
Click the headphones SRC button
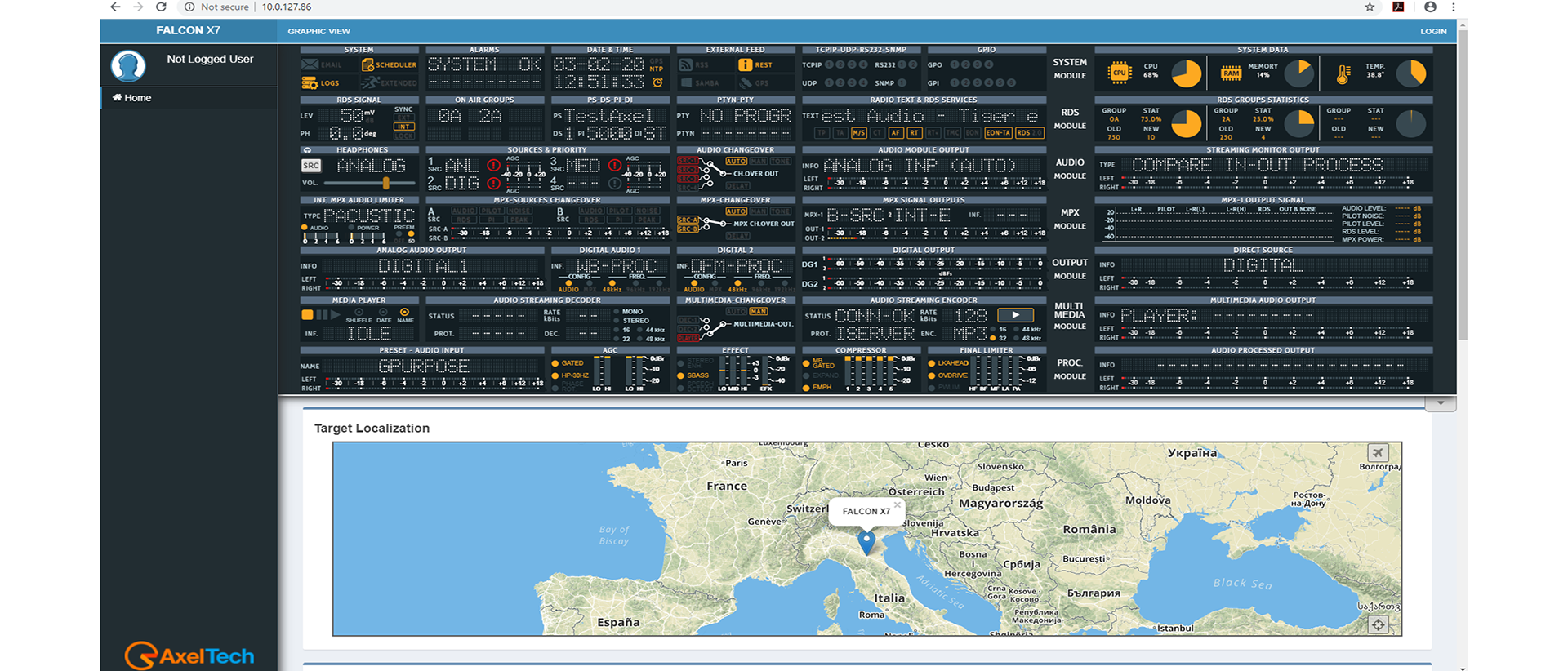[x=311, y=166]
